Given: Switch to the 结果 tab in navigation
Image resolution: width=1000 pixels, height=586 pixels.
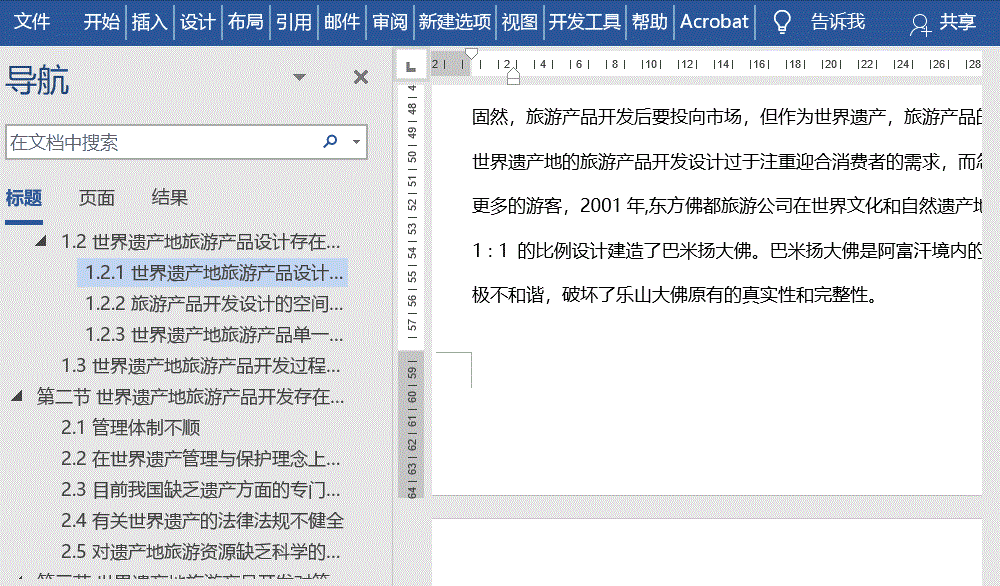Looking at the screenshot, I should (172, 197).
